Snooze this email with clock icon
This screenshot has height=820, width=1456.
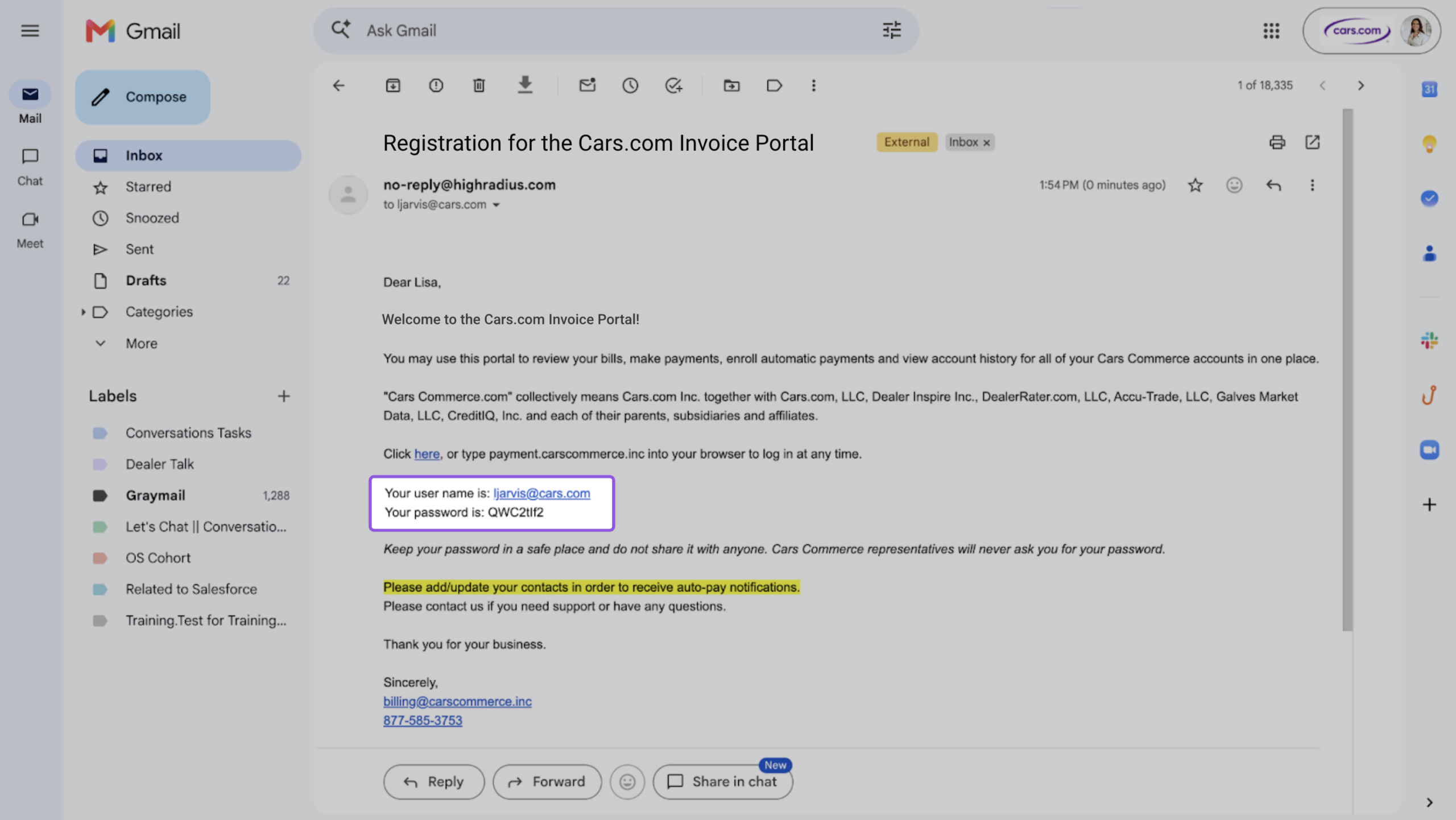click(630, 85)
